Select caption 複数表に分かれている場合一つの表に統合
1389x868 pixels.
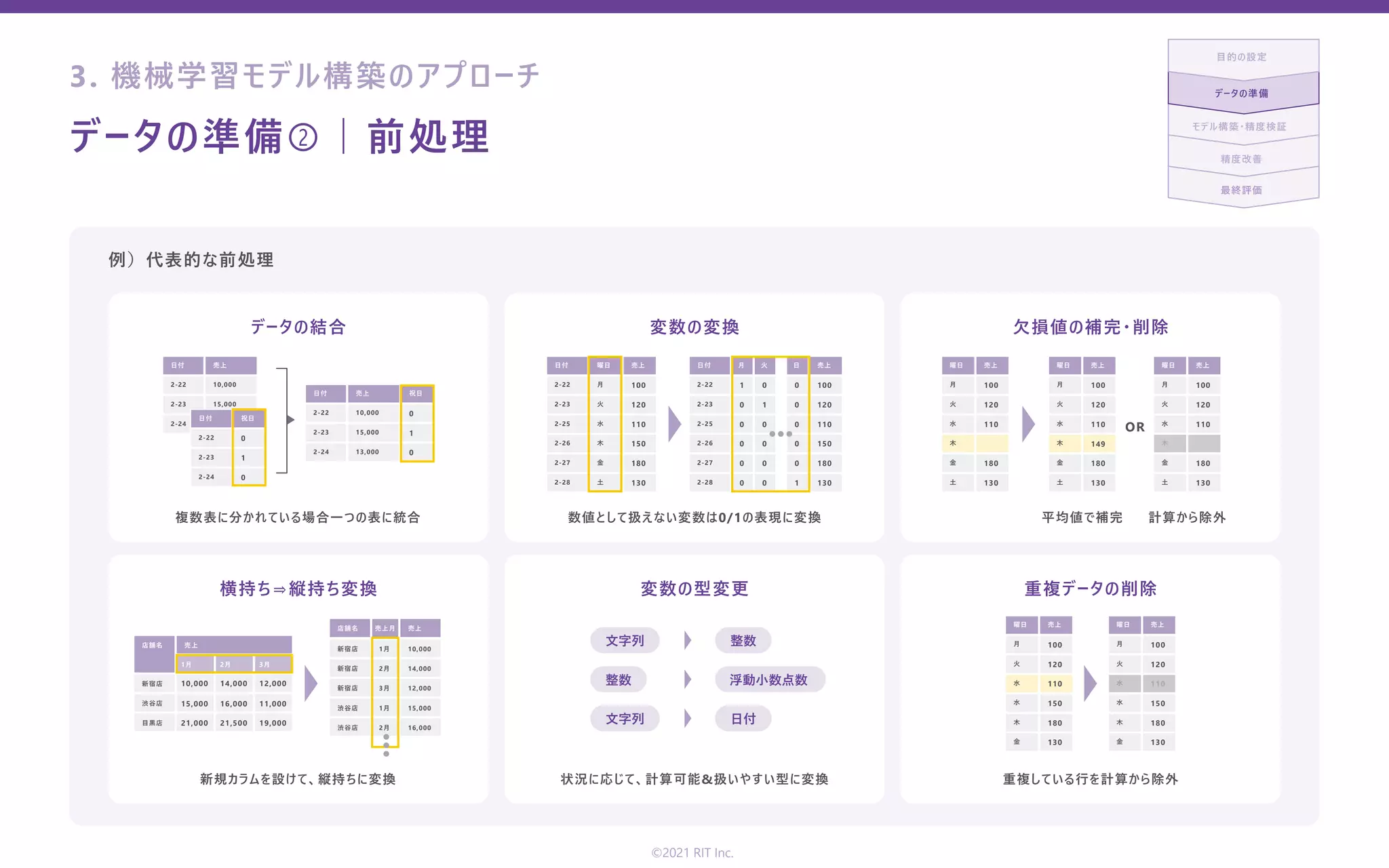(x=298, y=517)
